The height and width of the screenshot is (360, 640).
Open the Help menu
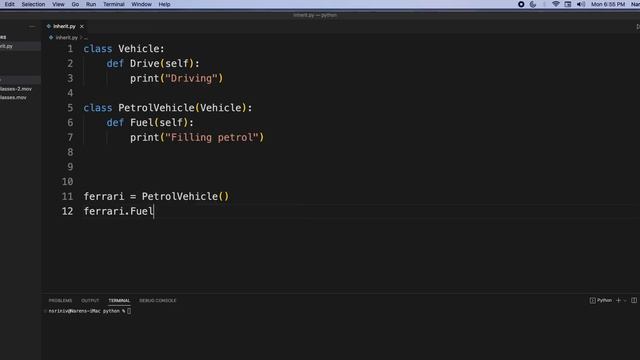(164, 4)
